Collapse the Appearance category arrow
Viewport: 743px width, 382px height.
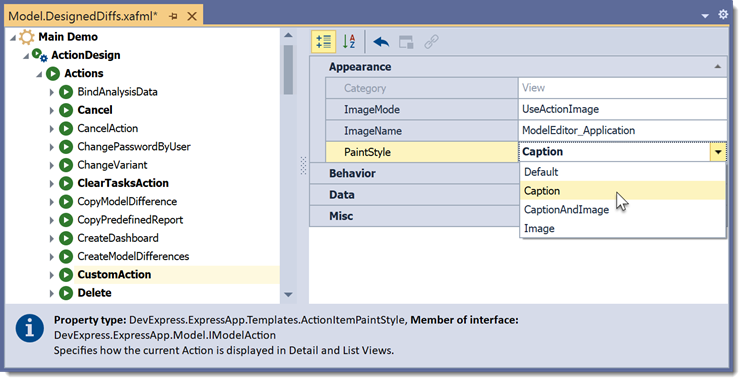717,67
